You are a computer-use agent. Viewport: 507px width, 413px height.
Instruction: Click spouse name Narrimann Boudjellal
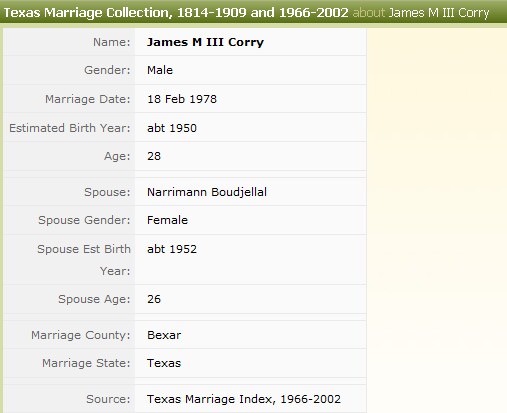point(207,192)
